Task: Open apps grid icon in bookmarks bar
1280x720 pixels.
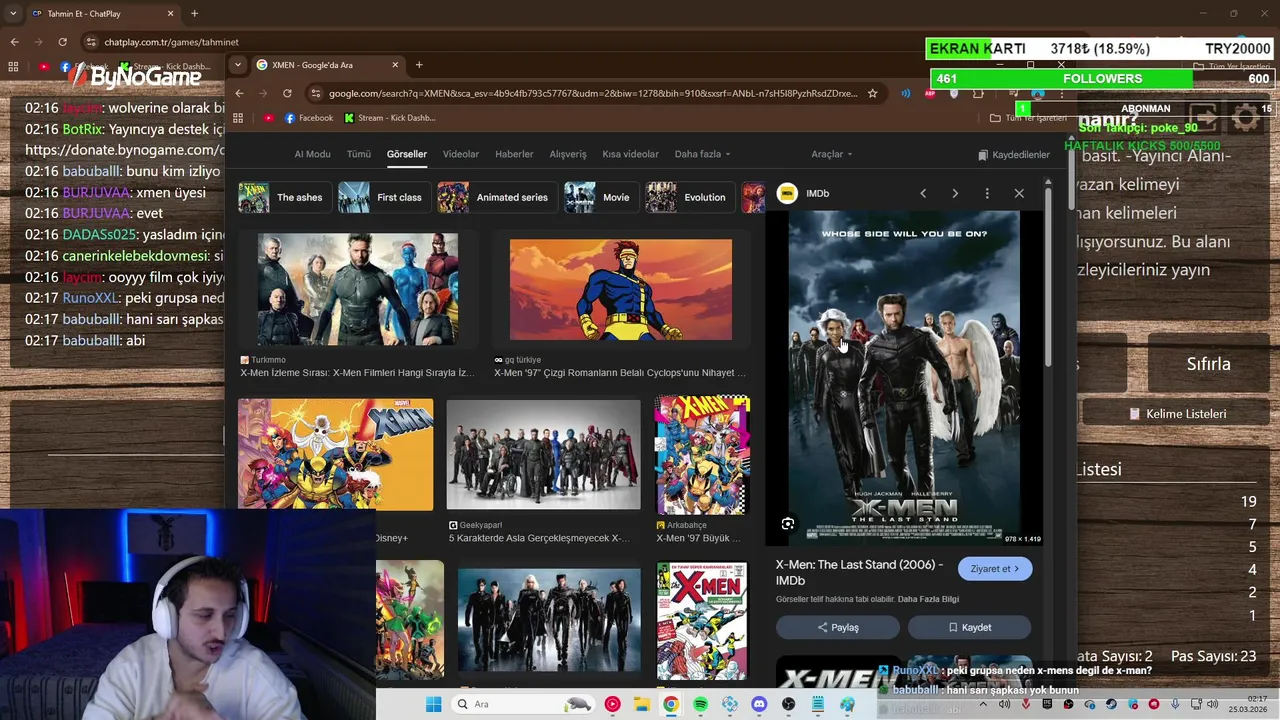Action: pyautogui.click(x=238, y=118)
